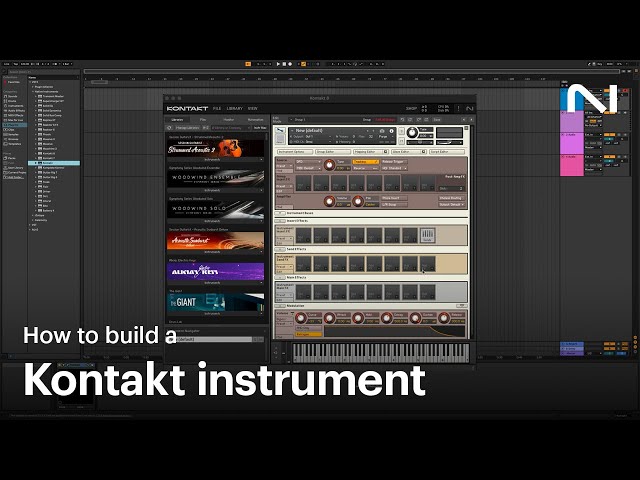
Task: Open Kontakt's FILE menu
Action: pos(217,109)
